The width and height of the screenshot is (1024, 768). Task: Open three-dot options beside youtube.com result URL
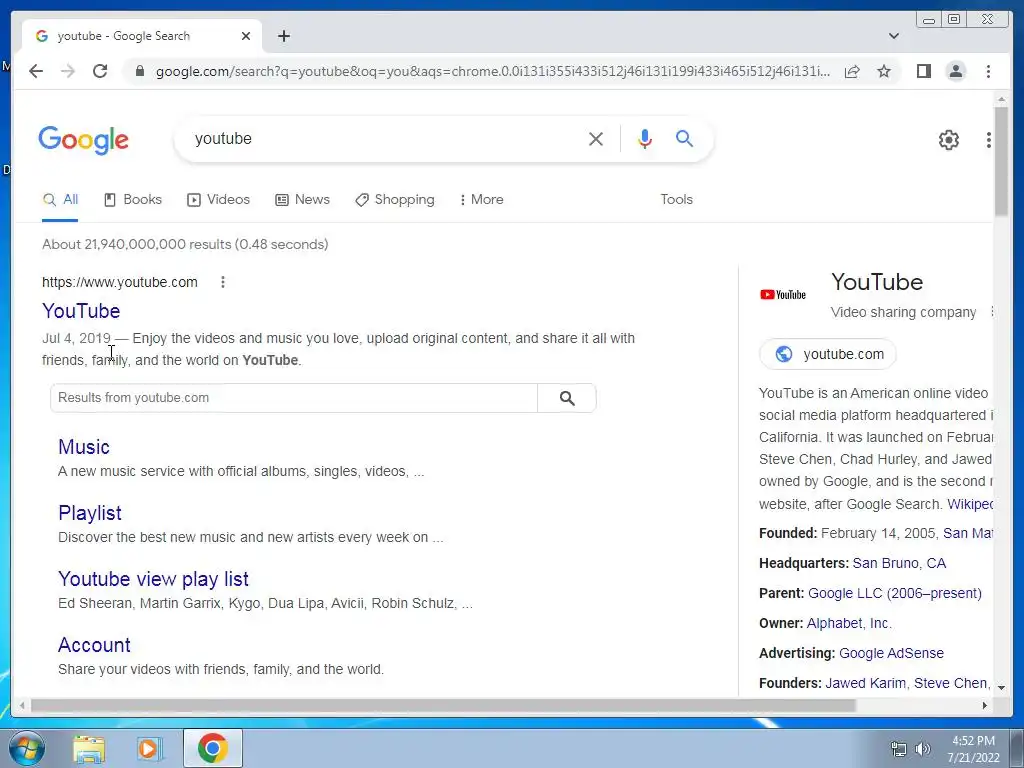pyautogui.click(x=223, y=282)
